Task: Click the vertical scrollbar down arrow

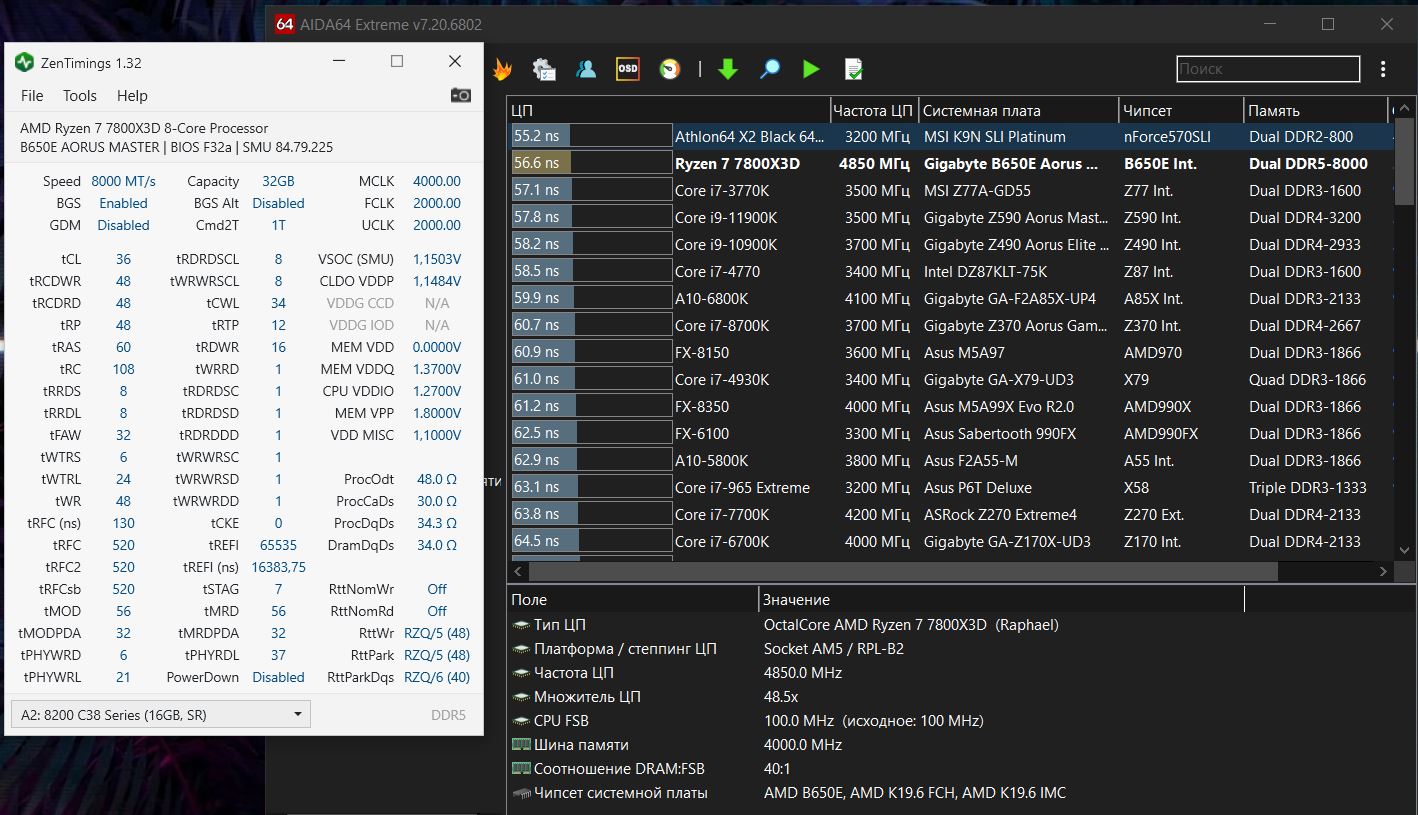Action: (x=1404, y=550)
